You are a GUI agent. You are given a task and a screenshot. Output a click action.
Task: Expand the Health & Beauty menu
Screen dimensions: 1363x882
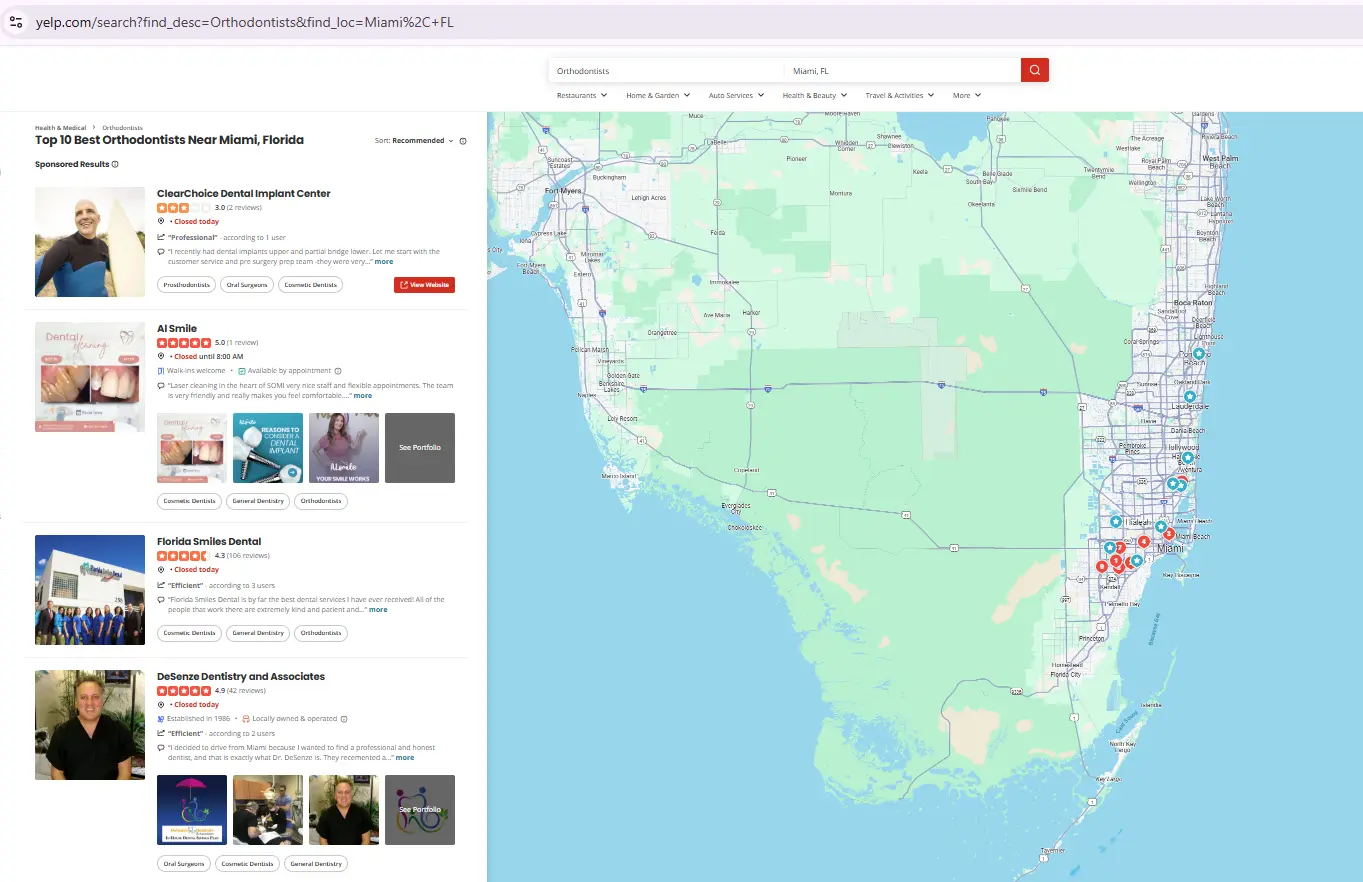[815, 95]
